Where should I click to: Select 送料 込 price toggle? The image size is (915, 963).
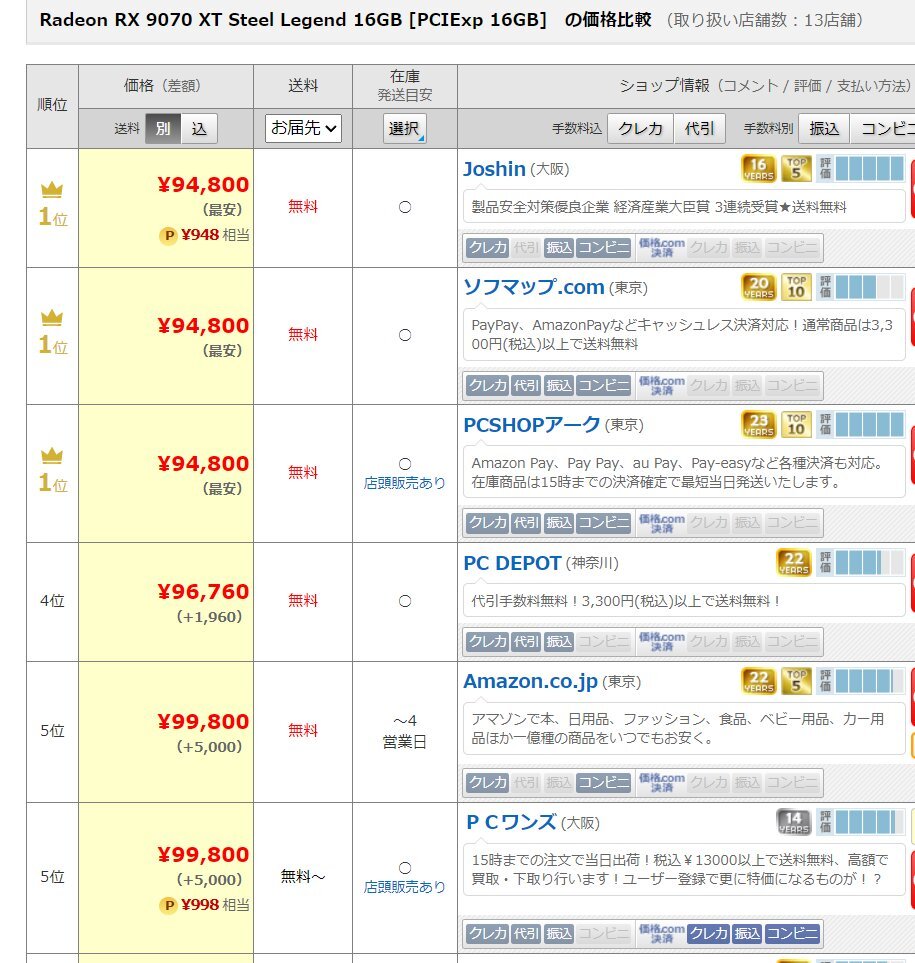pos(199,128)
